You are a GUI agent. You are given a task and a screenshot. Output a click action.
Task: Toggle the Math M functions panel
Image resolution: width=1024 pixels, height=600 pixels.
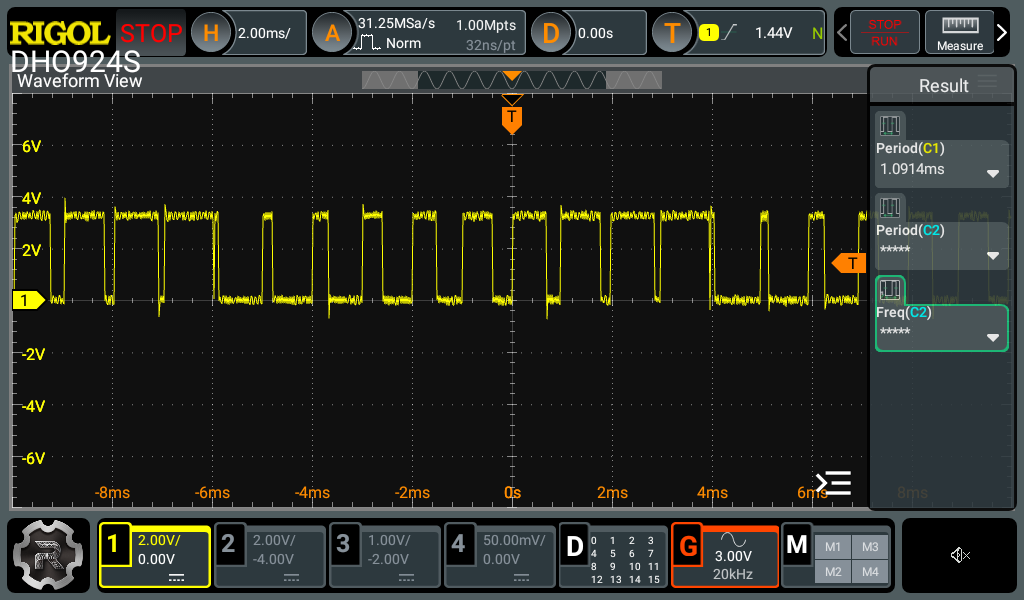coord(797,544)
